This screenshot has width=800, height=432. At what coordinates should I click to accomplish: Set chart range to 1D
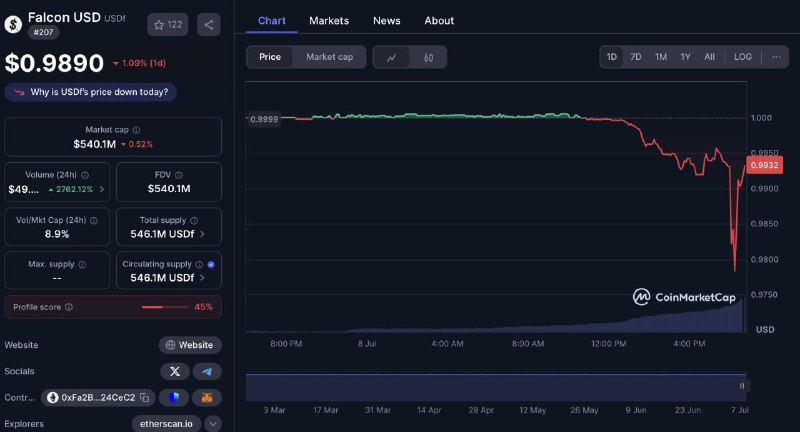[x=612, y=57]
